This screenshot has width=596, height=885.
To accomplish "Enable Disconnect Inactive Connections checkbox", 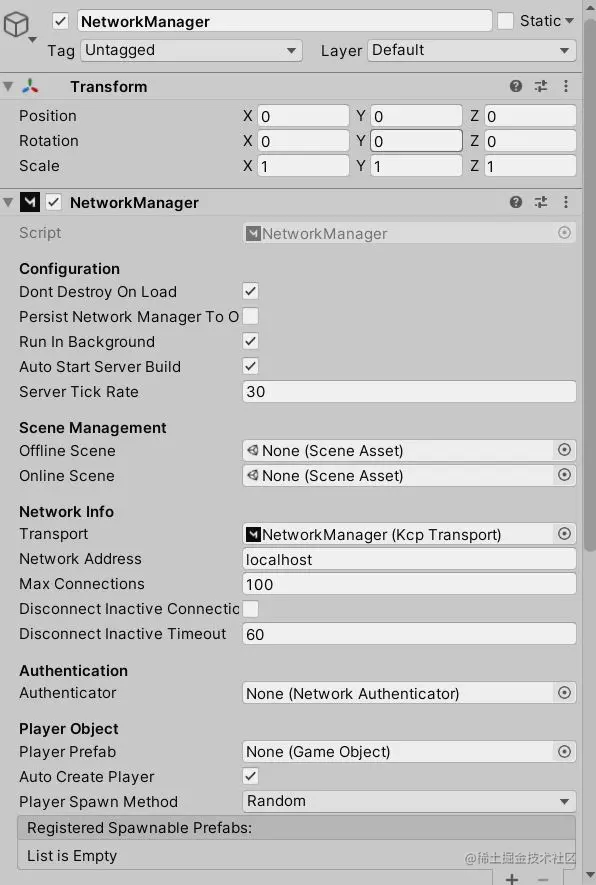I will click(251, 608).
